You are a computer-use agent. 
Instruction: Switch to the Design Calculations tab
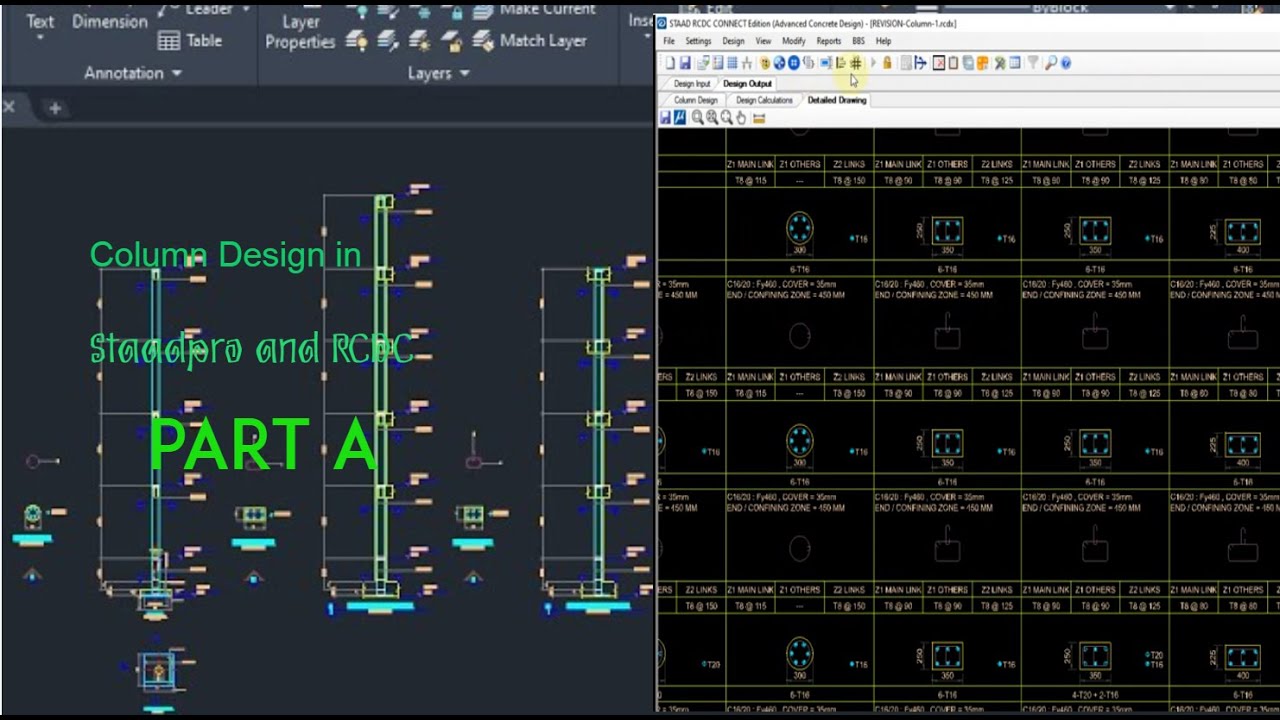pyautogui.click(x=764, y=100)
